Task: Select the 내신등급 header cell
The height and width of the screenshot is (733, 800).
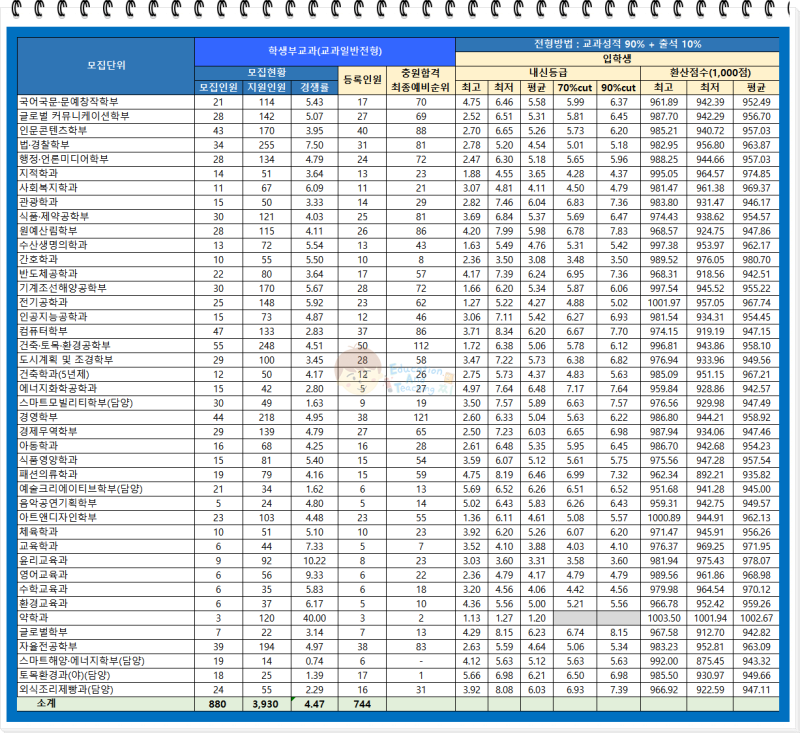Action: pos(548,72)
